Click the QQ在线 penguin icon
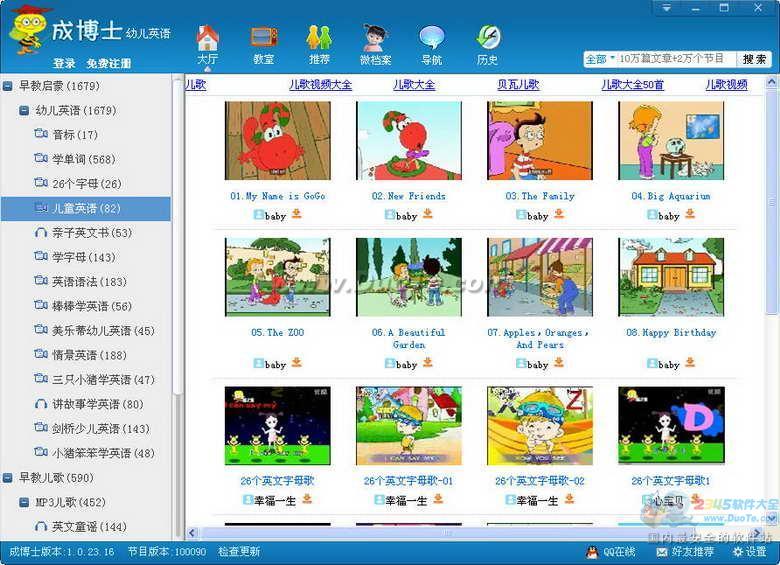Image resolution: width=780 pixels, height=565 pixels. pyautogui.click(x=591, y=552)
